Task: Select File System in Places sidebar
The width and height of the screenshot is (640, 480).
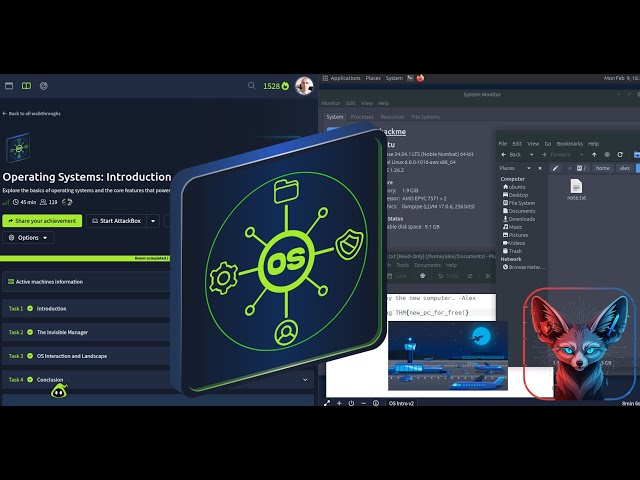Action: pyautogui.click(x=519, y=203)
